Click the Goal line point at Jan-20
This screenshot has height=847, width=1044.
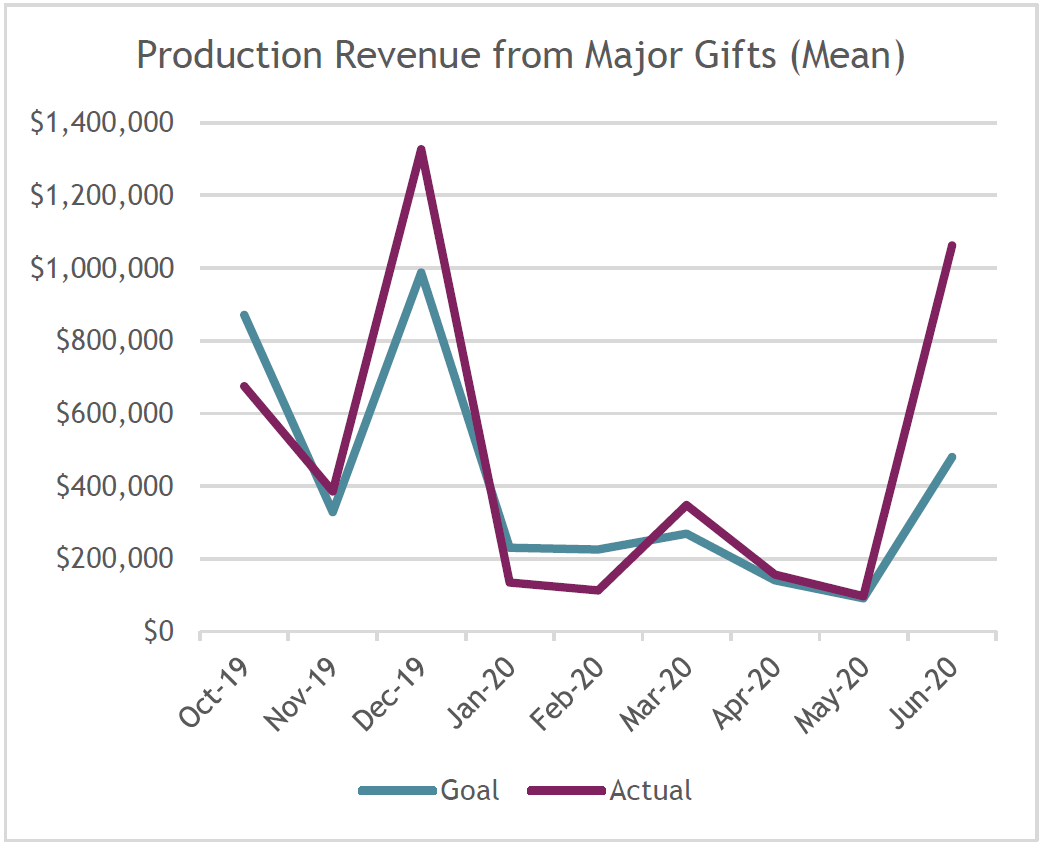click(510, 547)
